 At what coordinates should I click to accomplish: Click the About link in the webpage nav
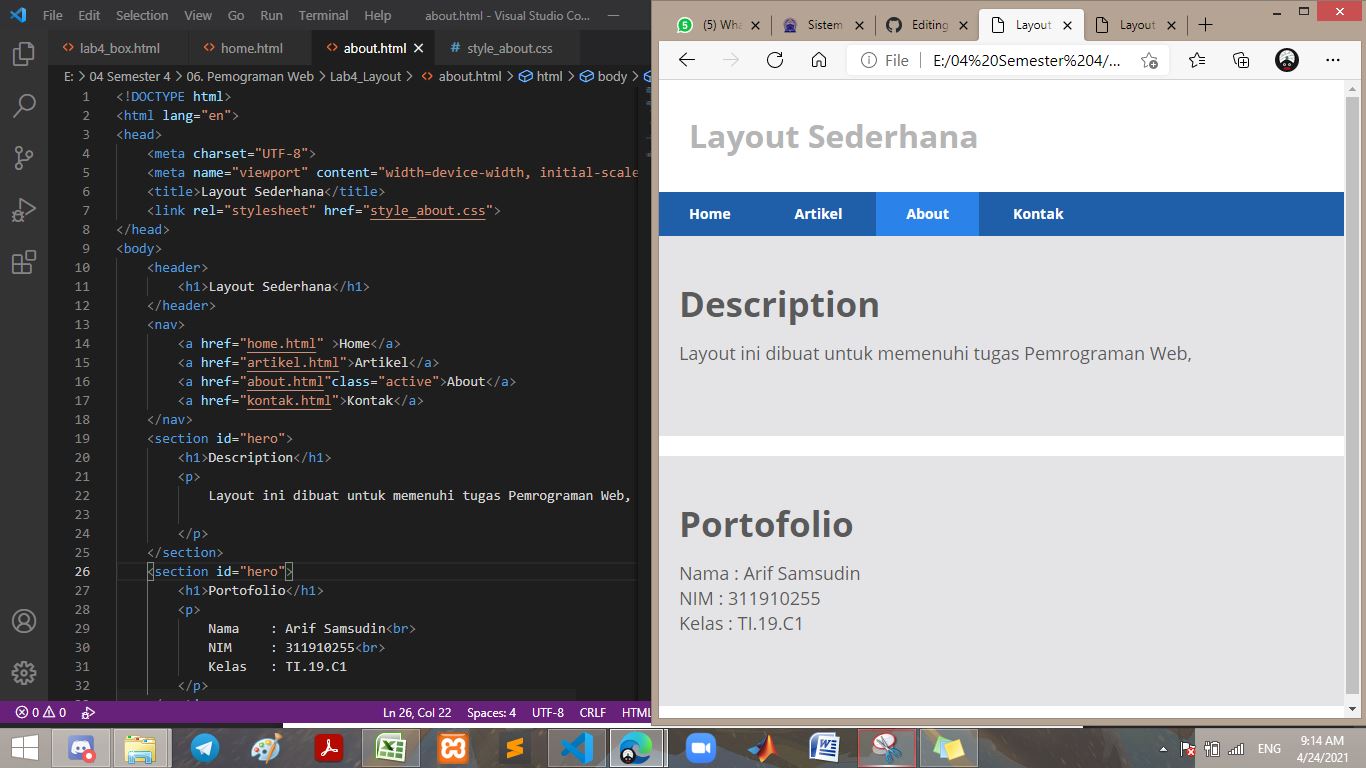pyautogui.click(x=927, y=214)
